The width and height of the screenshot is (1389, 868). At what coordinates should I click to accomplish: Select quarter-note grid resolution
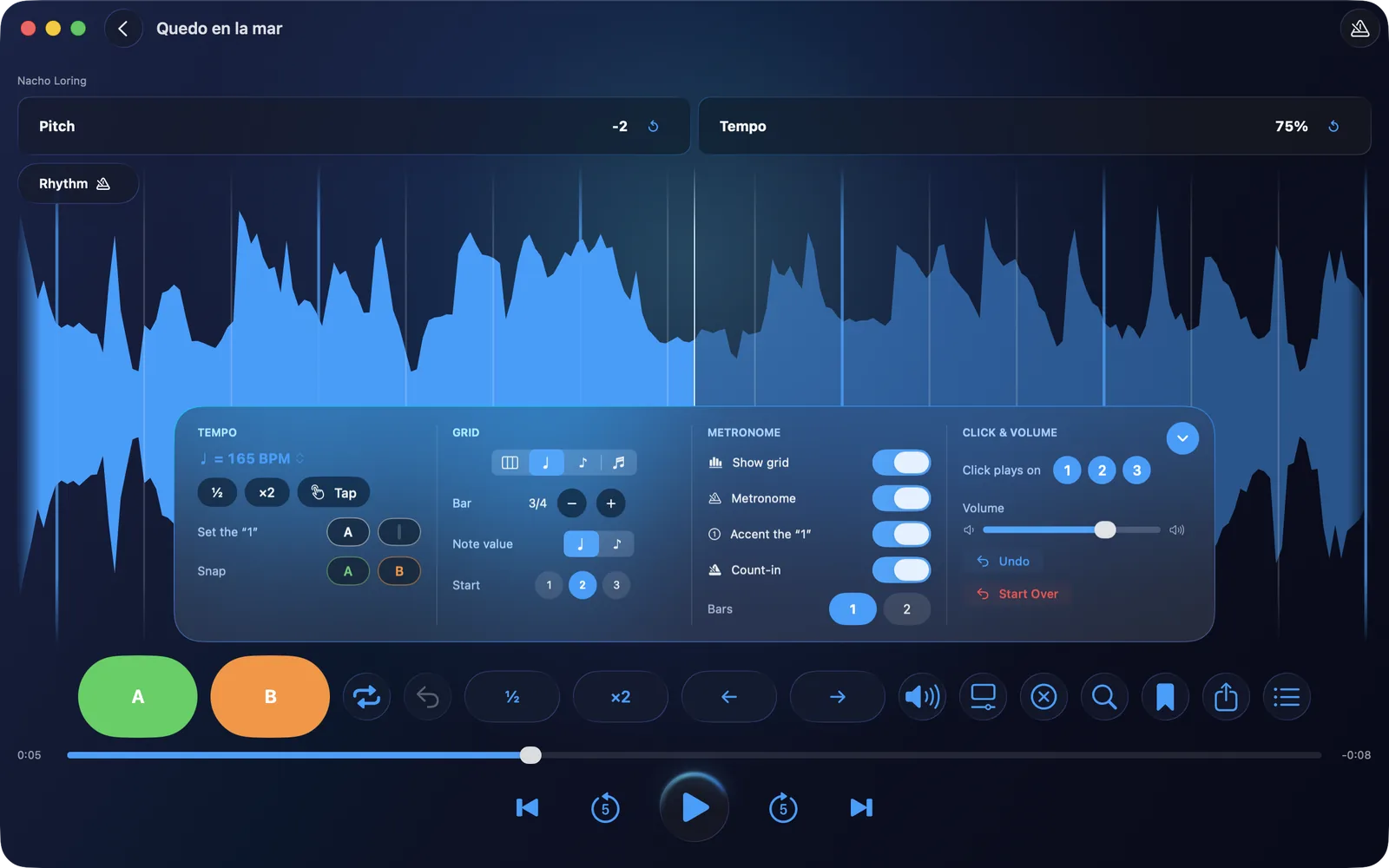[x=546, y=463]
